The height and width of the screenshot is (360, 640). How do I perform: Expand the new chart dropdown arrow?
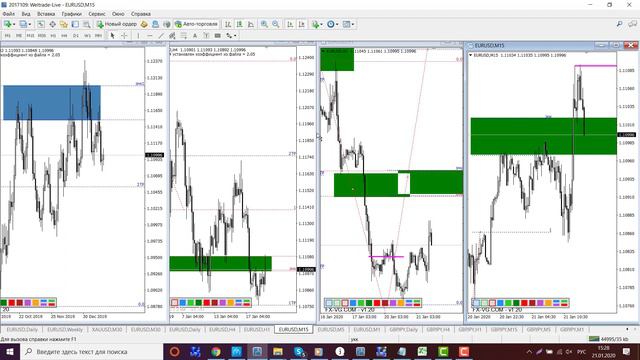pos(14,24)
